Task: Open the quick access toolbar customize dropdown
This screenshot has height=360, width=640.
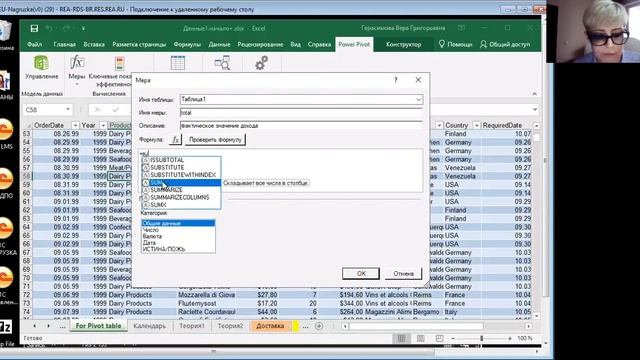Action: pos(83,28)
